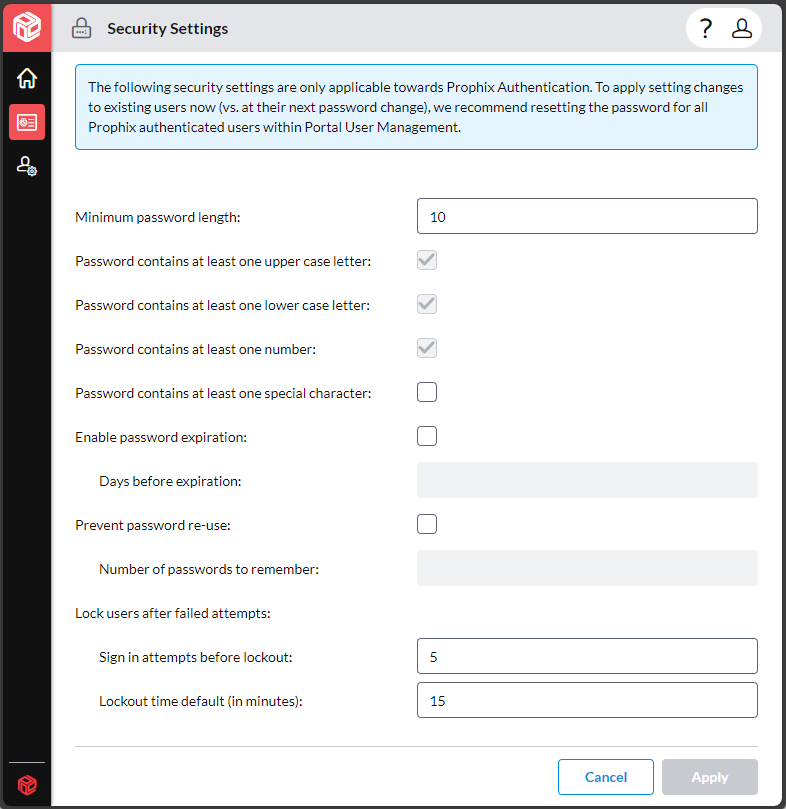Open the user management gear icon

27,166
